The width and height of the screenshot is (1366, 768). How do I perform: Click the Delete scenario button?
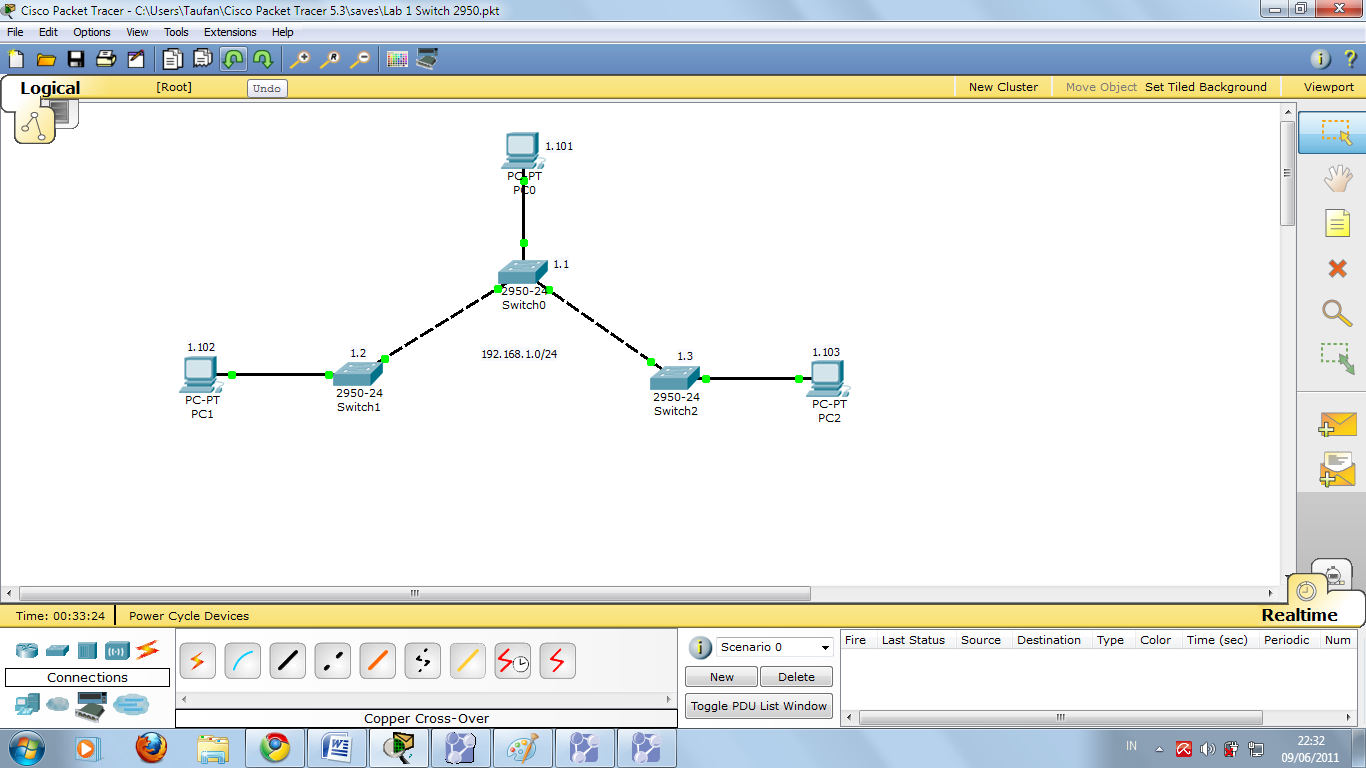tap(796, 677)
